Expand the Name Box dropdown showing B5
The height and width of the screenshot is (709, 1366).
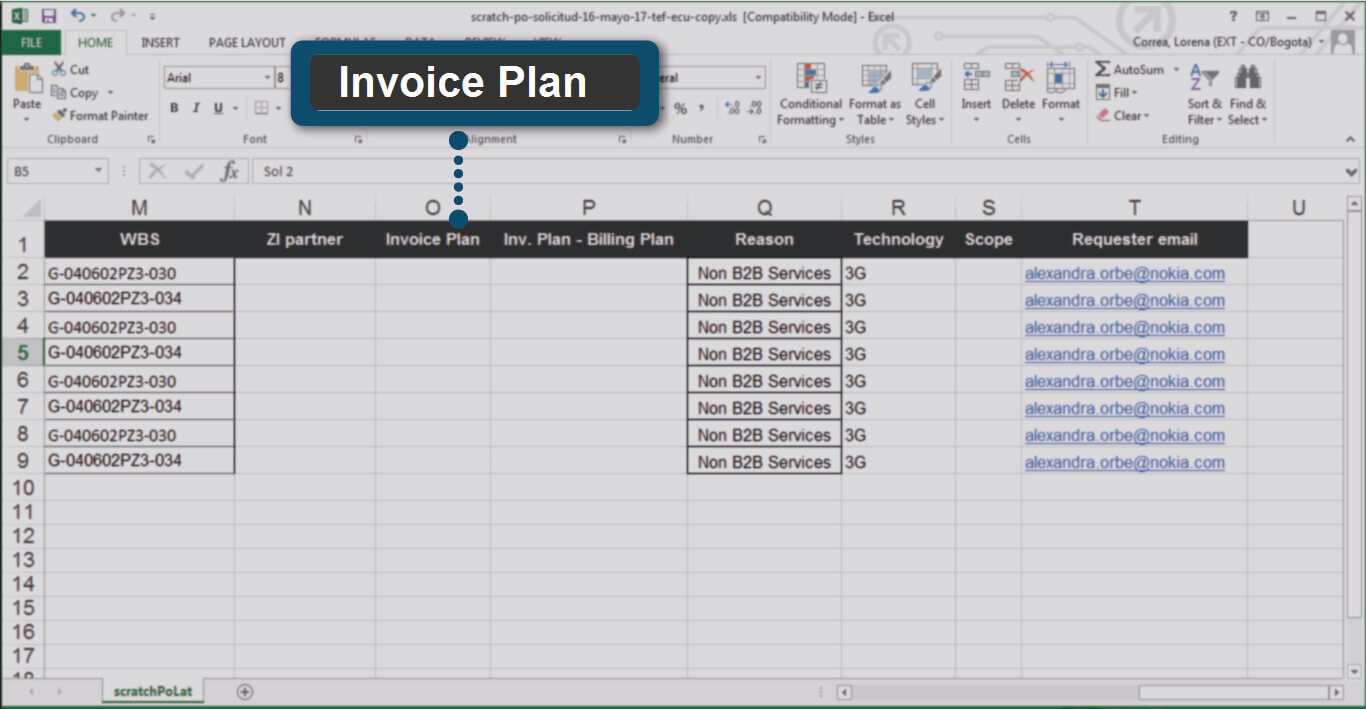click(x=98, y=171)
